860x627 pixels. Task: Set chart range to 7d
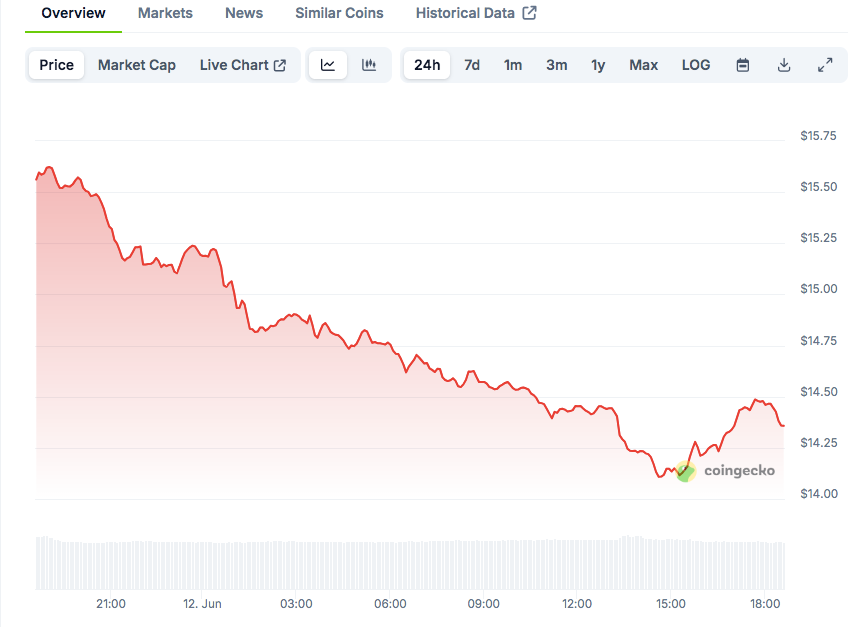472,65
